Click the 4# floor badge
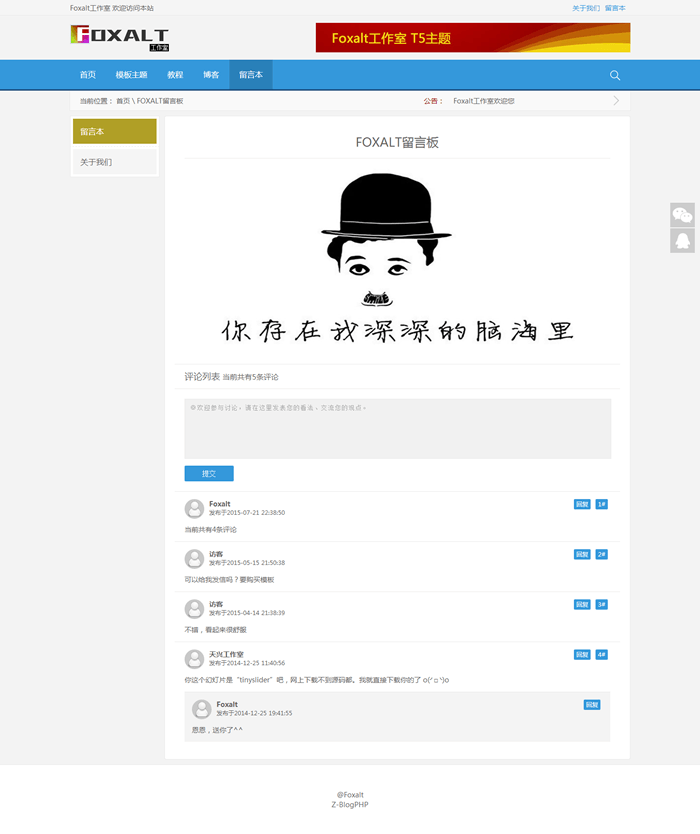This screenshot has width=700, height=834. (602, 654)
